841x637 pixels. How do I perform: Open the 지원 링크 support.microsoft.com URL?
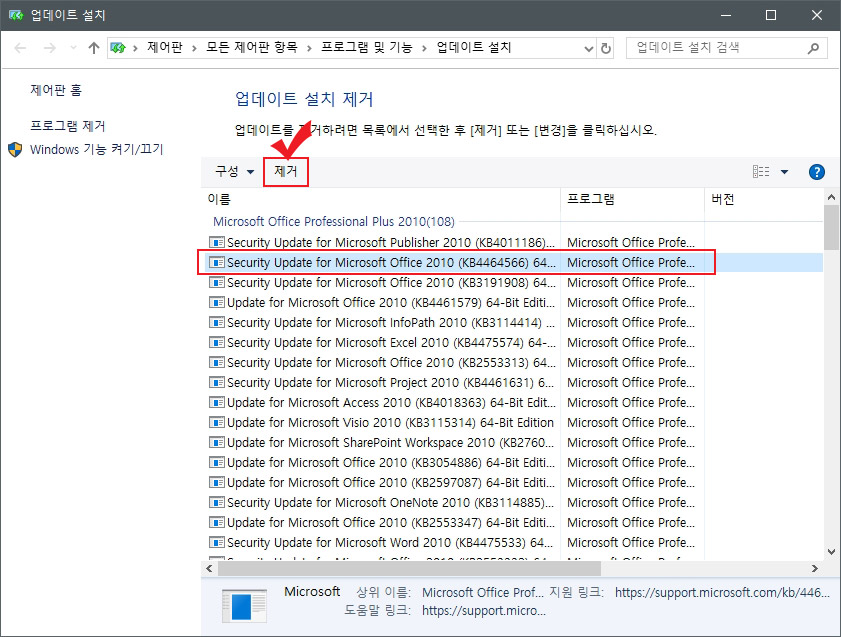tap(722, 592)
